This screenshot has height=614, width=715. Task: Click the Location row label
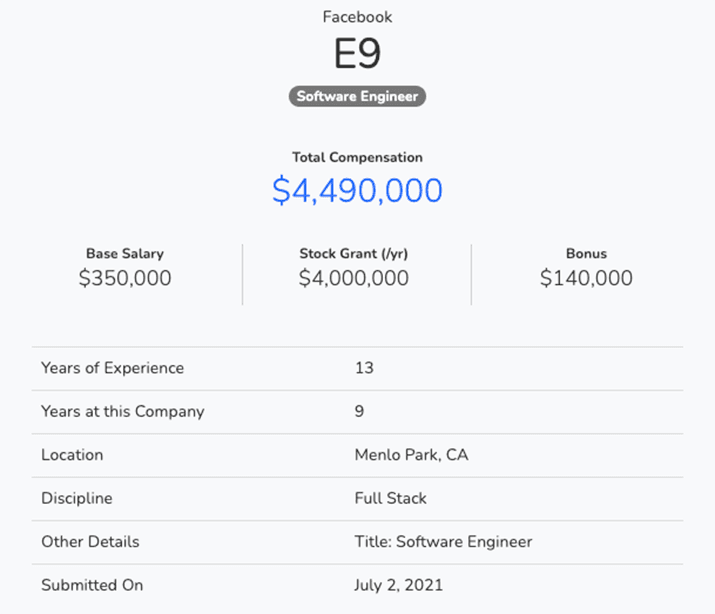(x=72, y=455)
